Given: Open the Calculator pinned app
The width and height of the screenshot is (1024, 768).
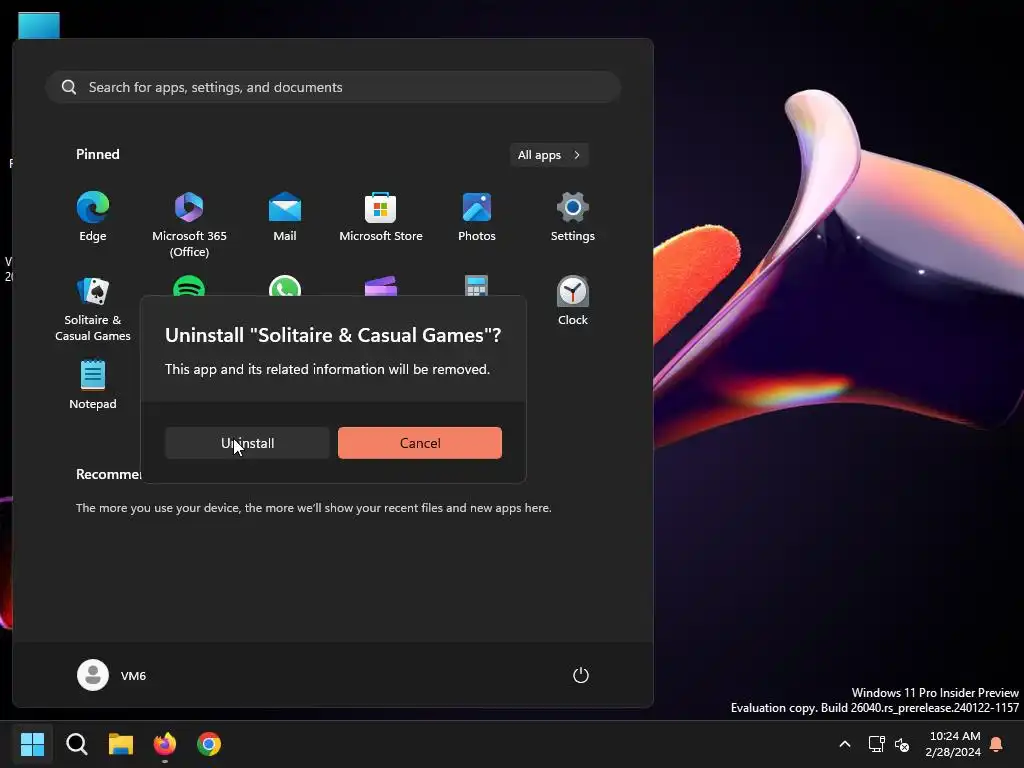Looking at the screenshot, I should tap(476, 285).
